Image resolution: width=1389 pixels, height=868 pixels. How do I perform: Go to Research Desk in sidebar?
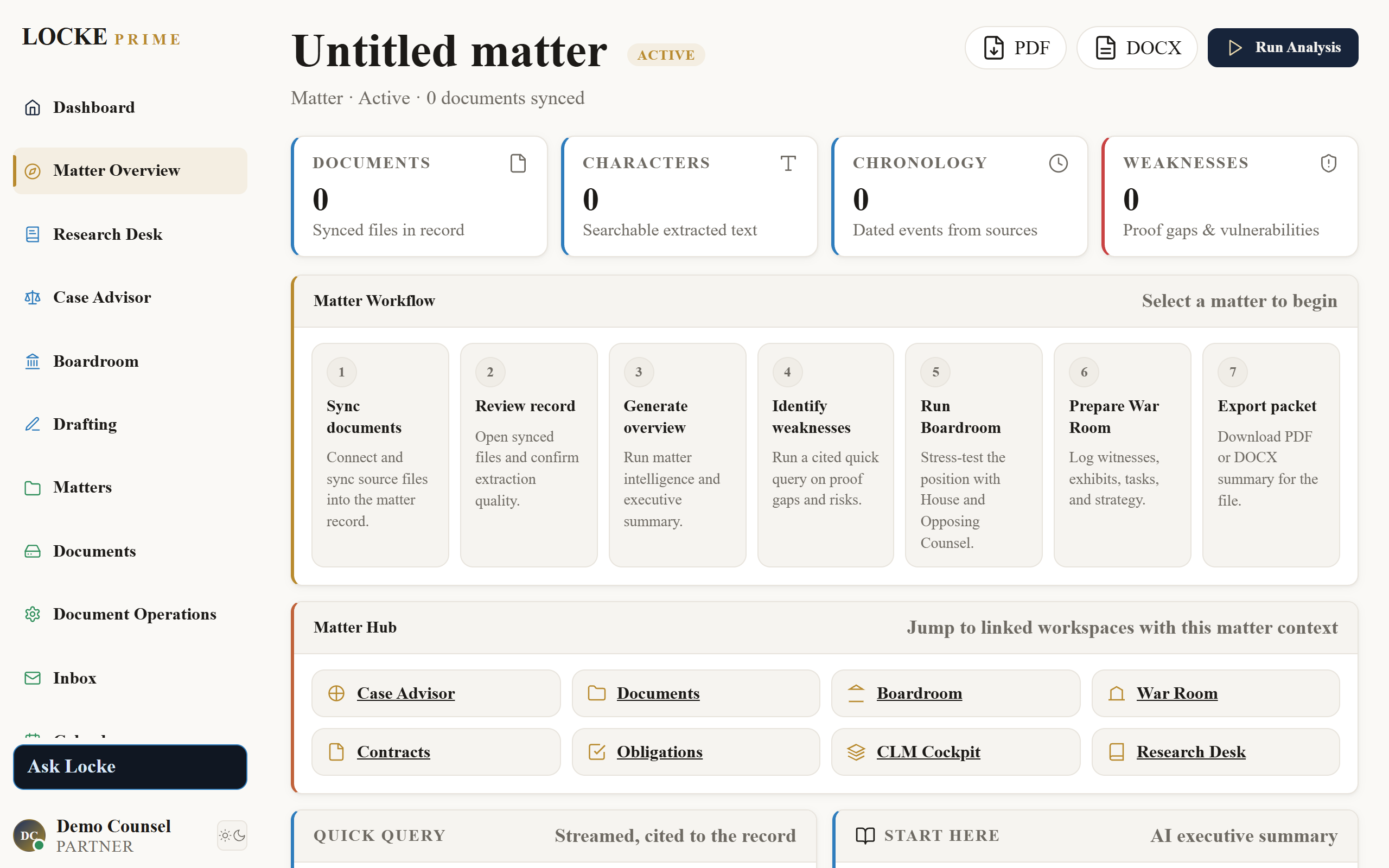[130, 234]
